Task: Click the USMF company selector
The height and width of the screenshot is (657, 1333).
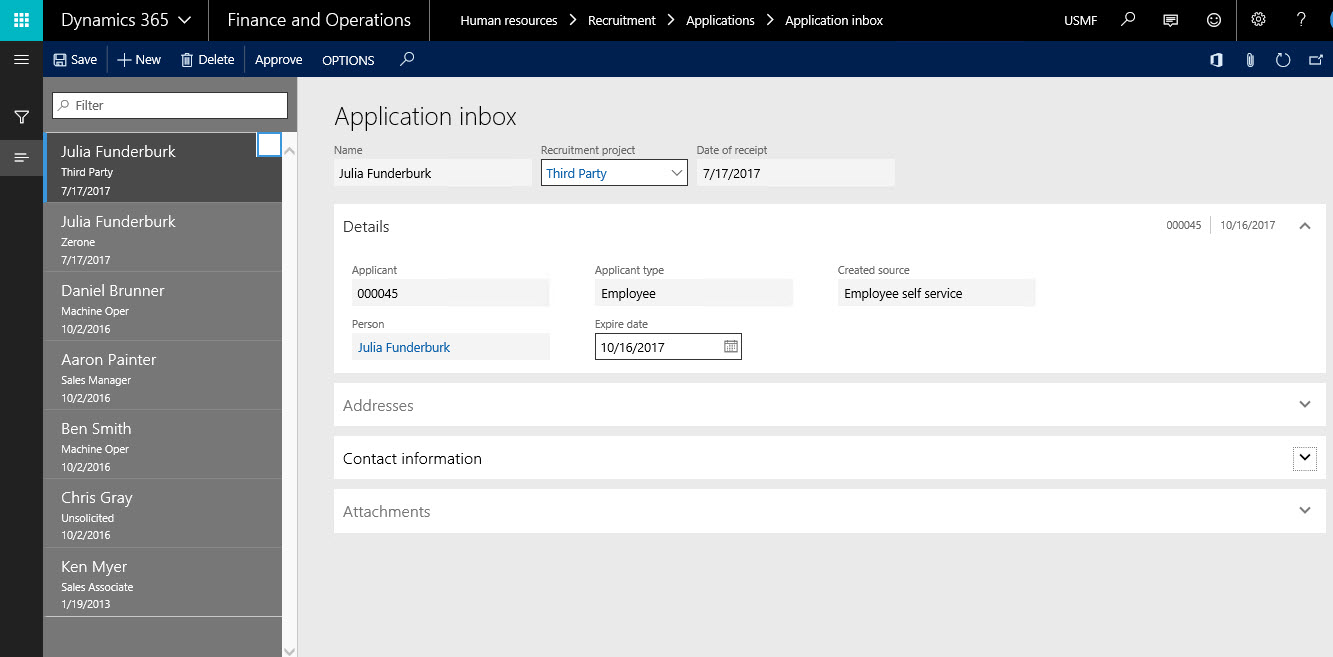Action: coord(1081,20)
